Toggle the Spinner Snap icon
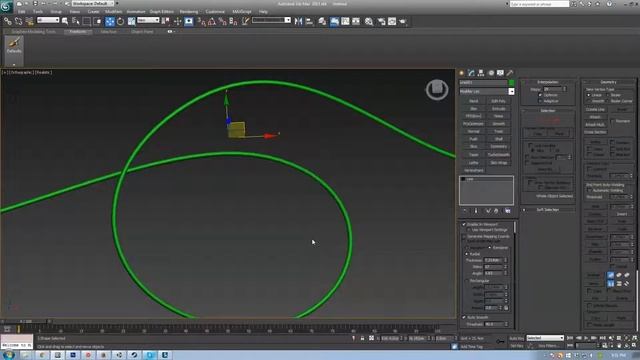This screenshot has width=640, height=360. pyautogui.click(x=233, y=21)
